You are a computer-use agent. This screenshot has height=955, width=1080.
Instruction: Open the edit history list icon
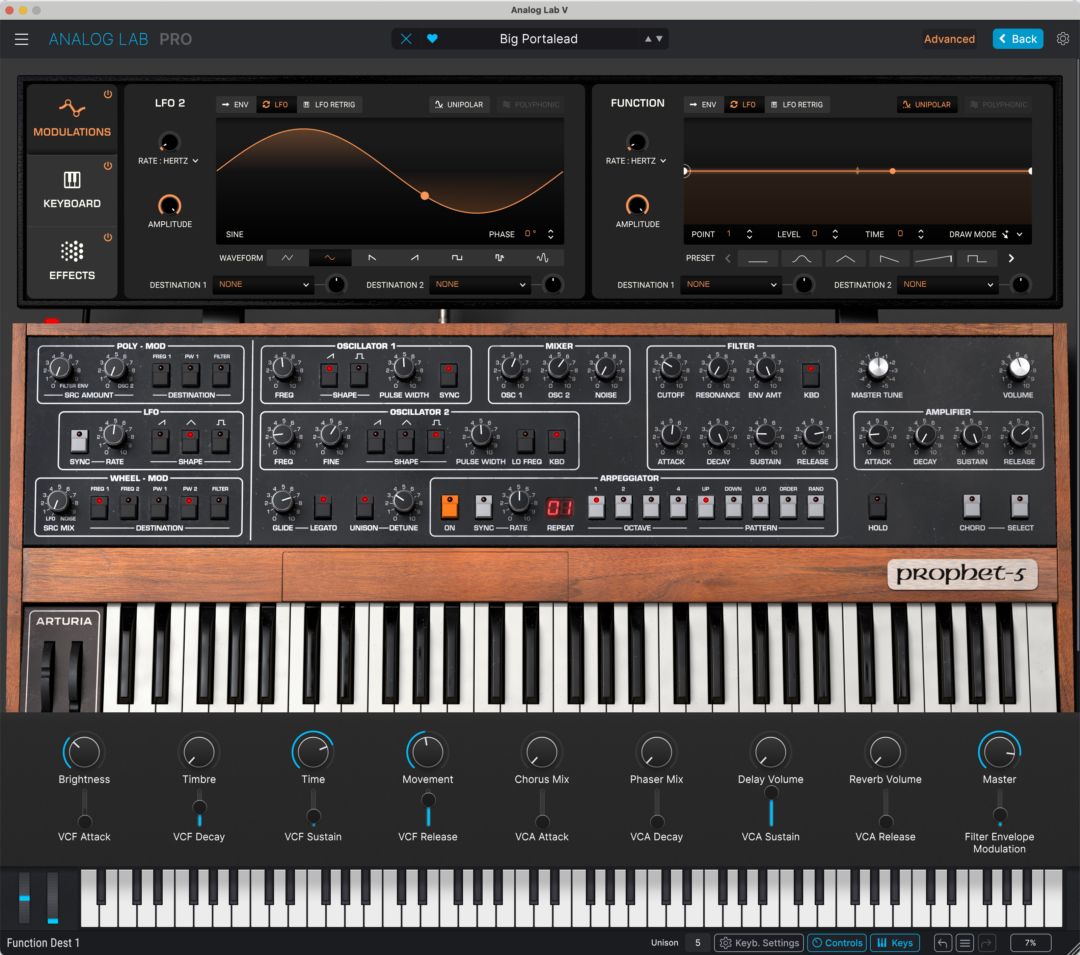[x=965, y=943]
